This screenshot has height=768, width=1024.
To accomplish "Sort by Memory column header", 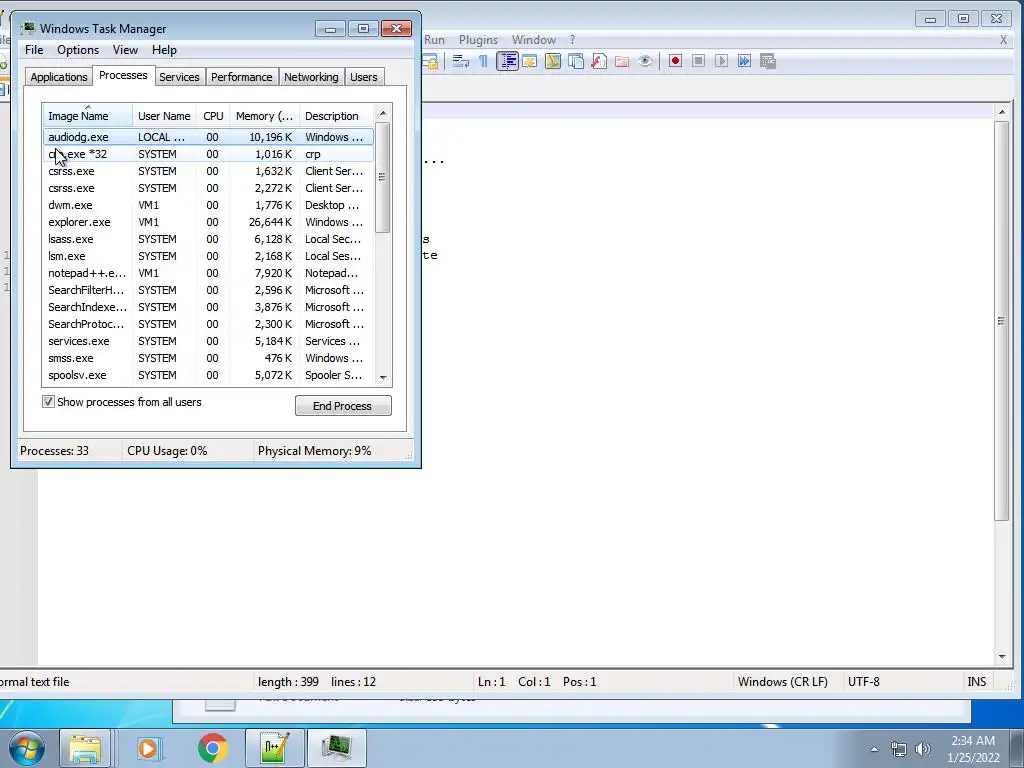I will click(x=264, y=116).
